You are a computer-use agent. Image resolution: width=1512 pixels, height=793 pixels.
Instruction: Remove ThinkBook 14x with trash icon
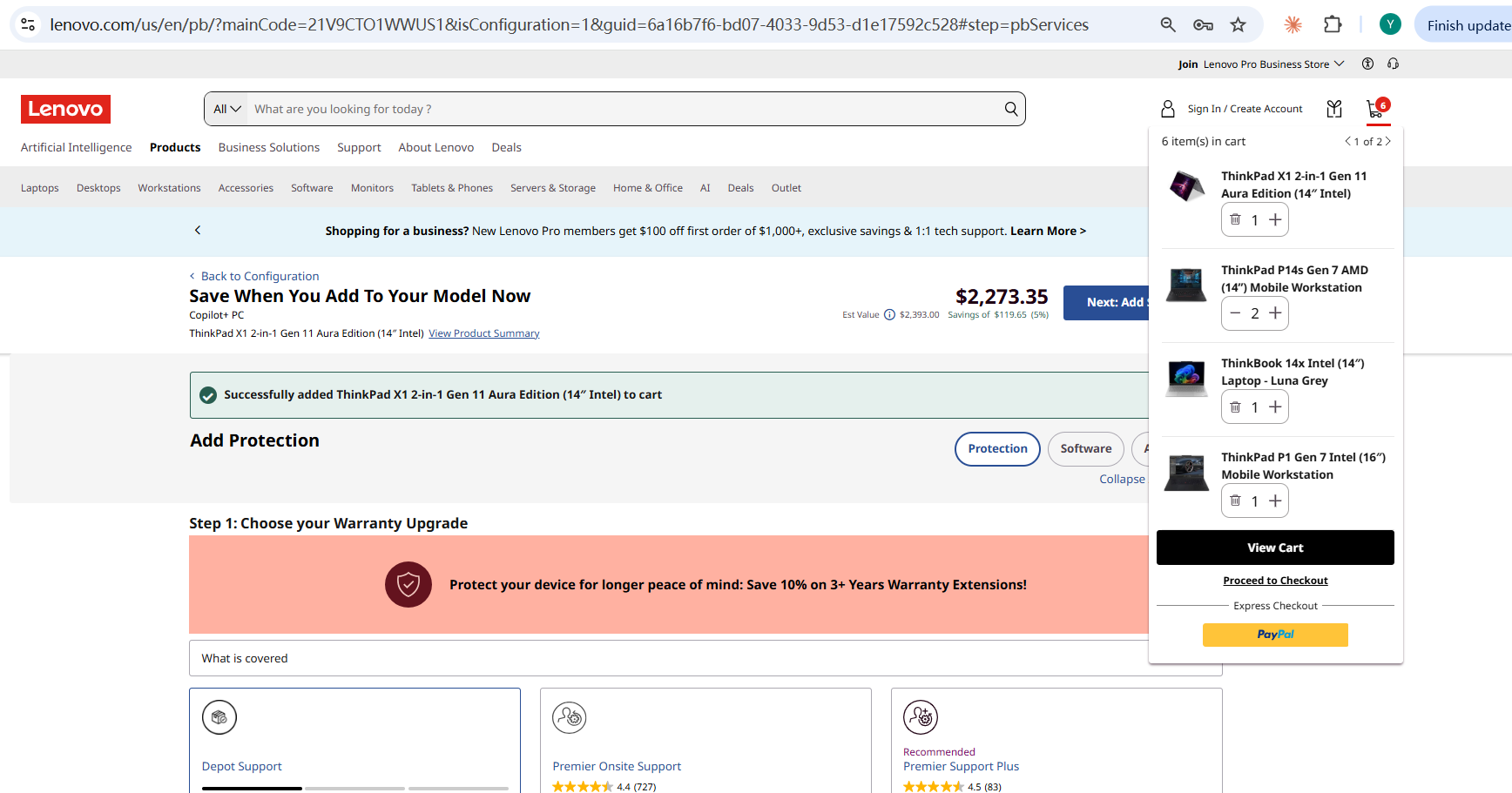[1235, 407]
